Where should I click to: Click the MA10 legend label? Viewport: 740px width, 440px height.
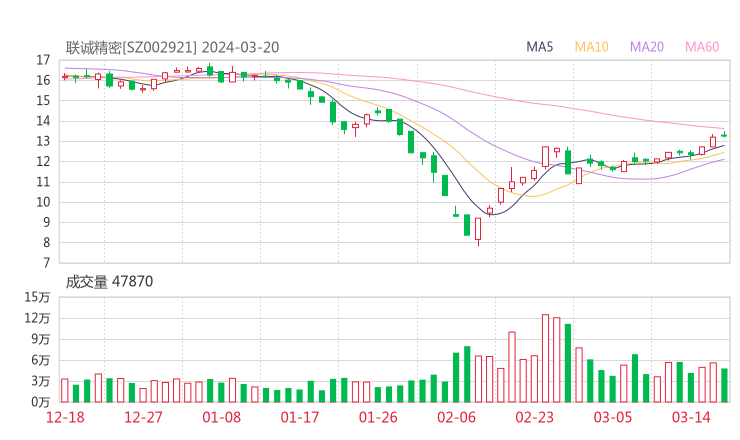click(591, 47)
